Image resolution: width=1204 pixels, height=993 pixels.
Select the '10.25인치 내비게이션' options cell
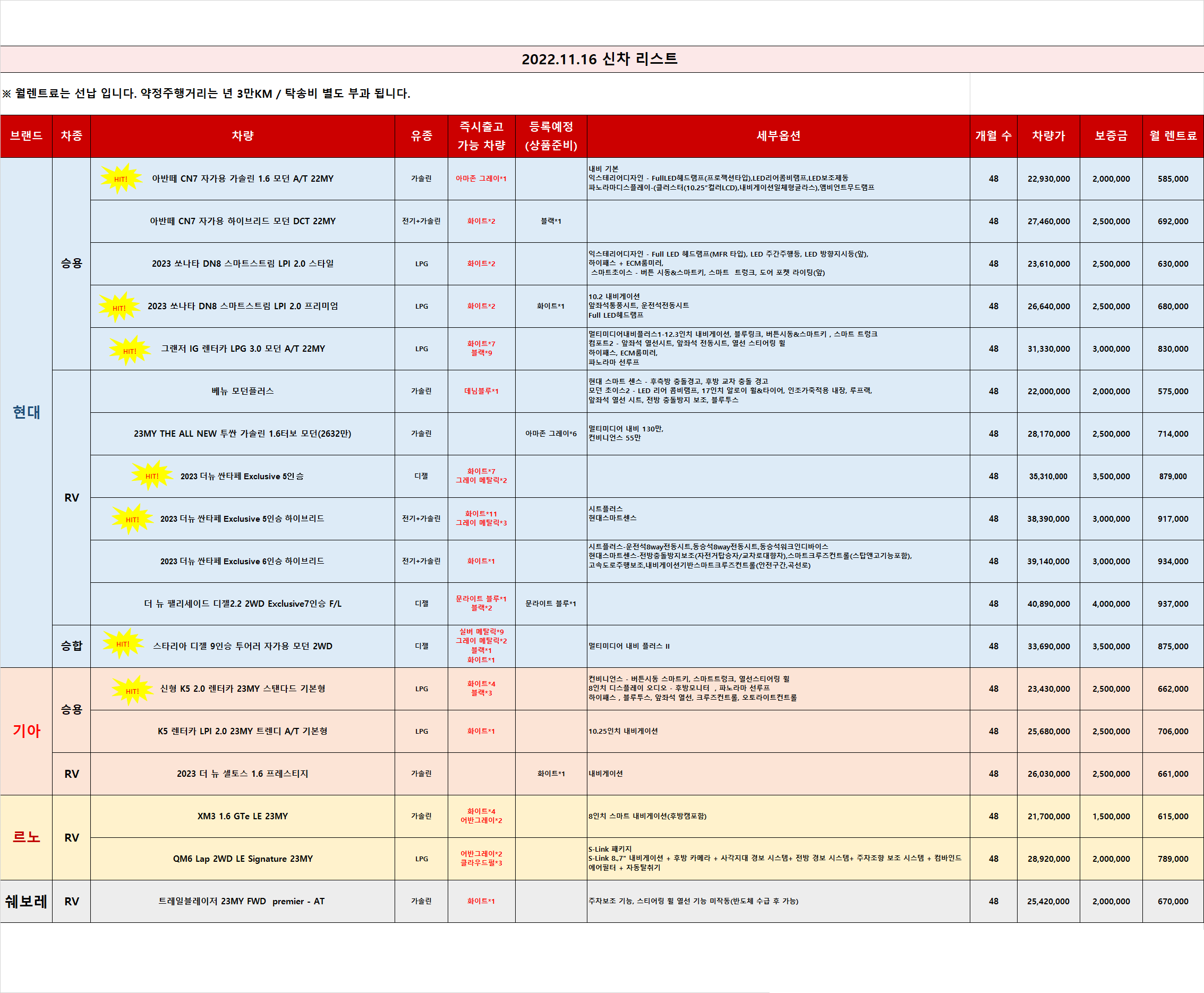(778, 731)
